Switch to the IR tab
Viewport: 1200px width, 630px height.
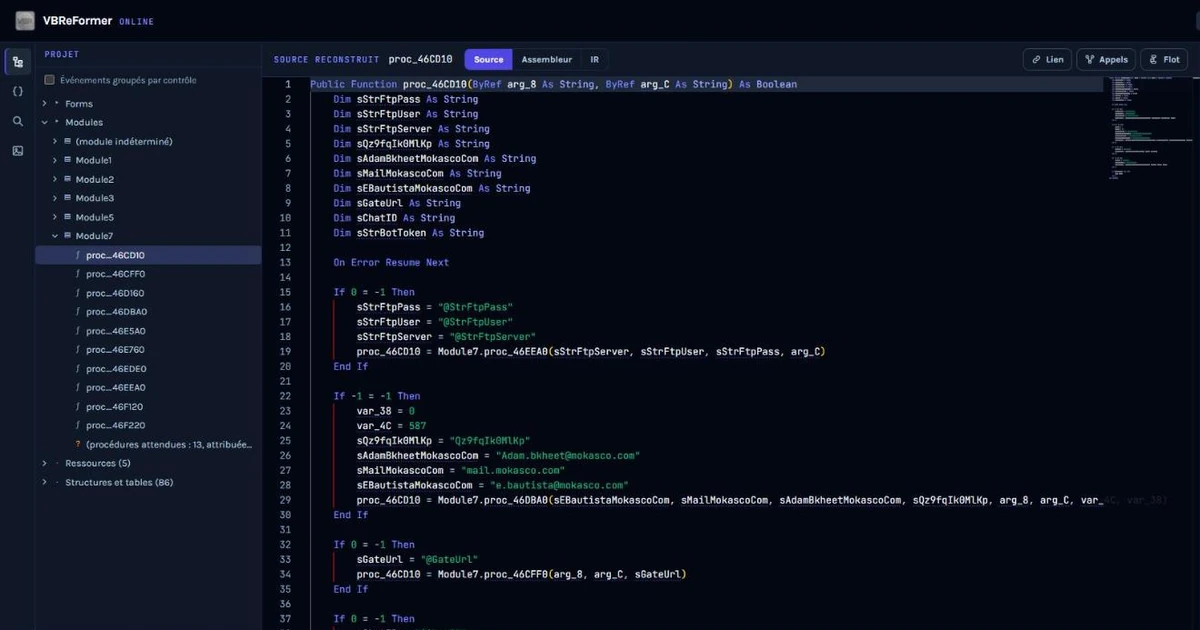pyautogui.click(x=595, y=60)
